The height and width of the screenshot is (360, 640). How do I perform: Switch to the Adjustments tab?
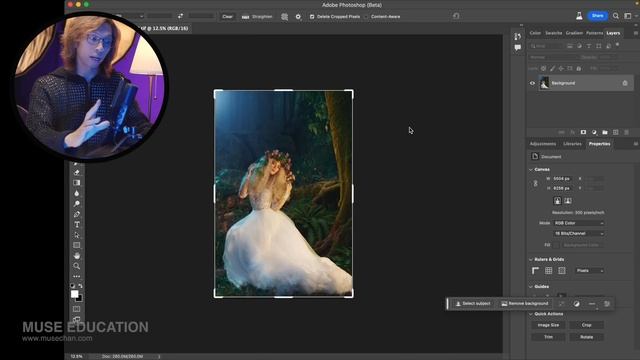tap(543, 144)
